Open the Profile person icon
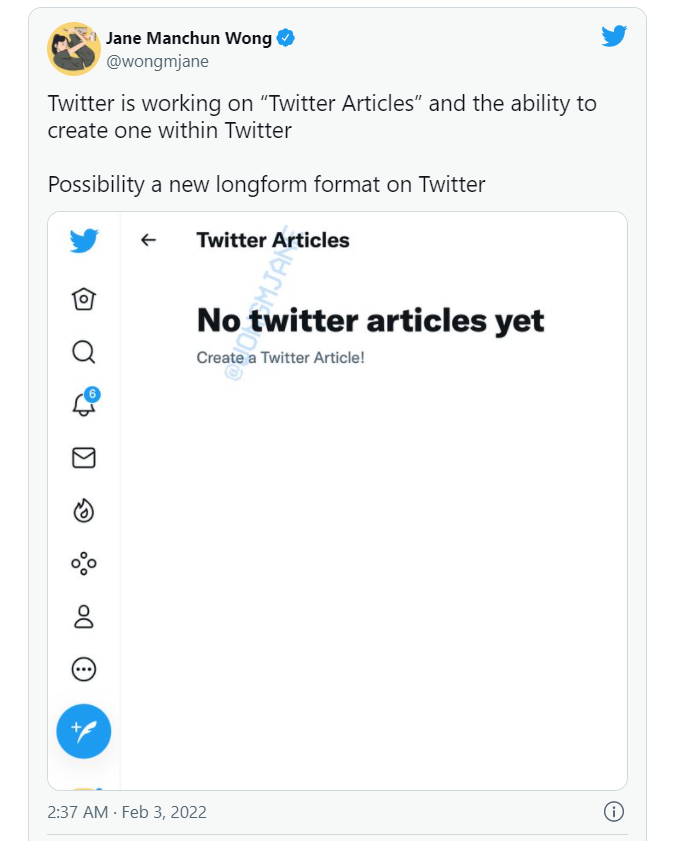 point(84,616)
